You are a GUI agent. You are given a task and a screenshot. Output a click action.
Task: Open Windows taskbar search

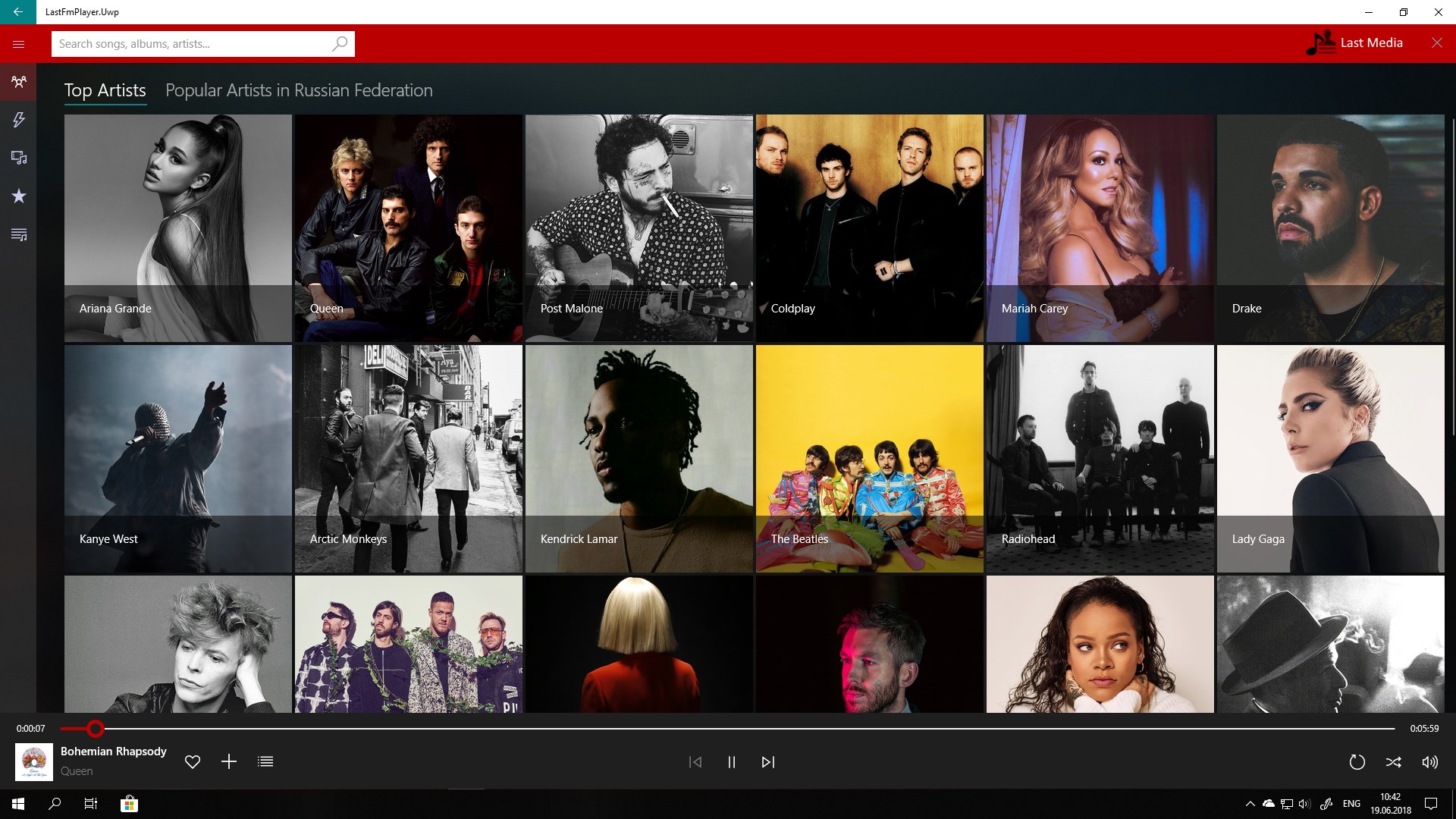[x=55, y=804]
